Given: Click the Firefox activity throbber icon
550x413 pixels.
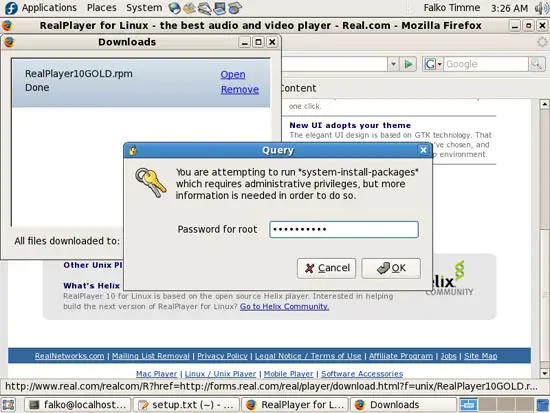Looking at the screenshot, I should 542,42.
